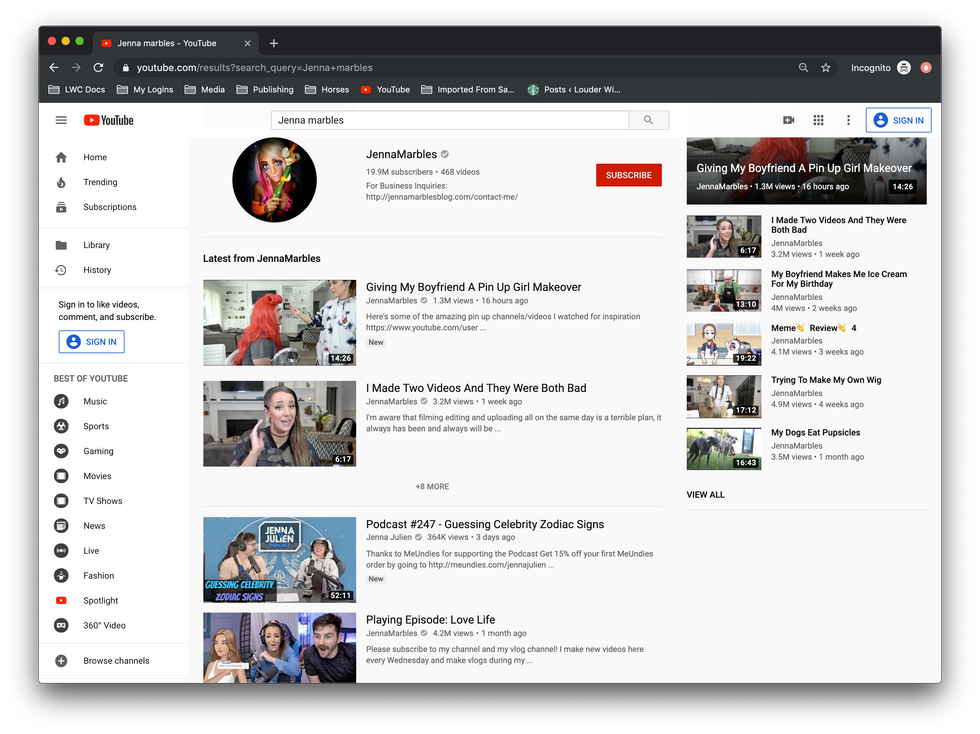The width and height of the screenshot is (980, 734).
Task: Open 'I Made Two Videos' title in results
Action: (476, 388)
